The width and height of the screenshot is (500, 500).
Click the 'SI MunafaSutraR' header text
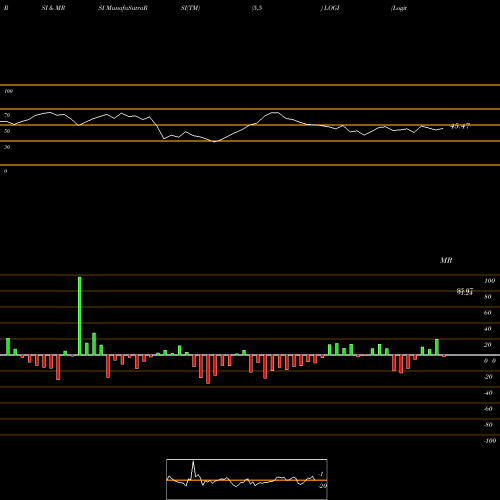123,8
